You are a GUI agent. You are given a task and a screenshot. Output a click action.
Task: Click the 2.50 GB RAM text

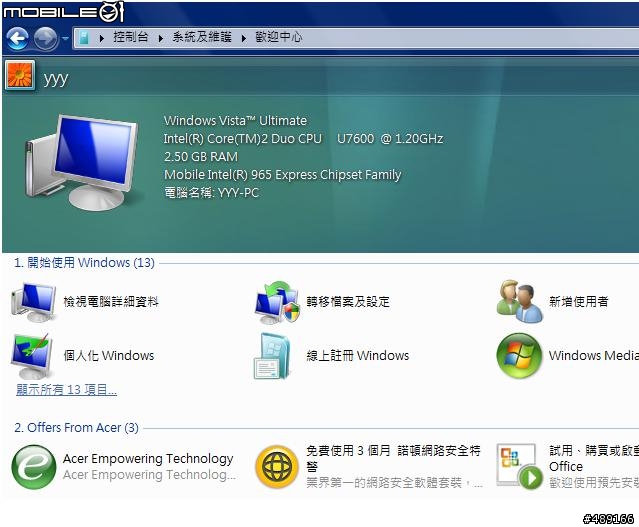[201, 157]
